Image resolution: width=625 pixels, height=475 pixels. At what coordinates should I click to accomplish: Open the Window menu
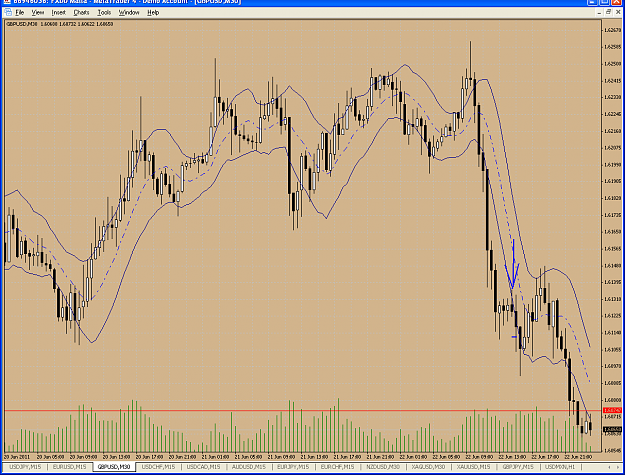tap(129, 13)
